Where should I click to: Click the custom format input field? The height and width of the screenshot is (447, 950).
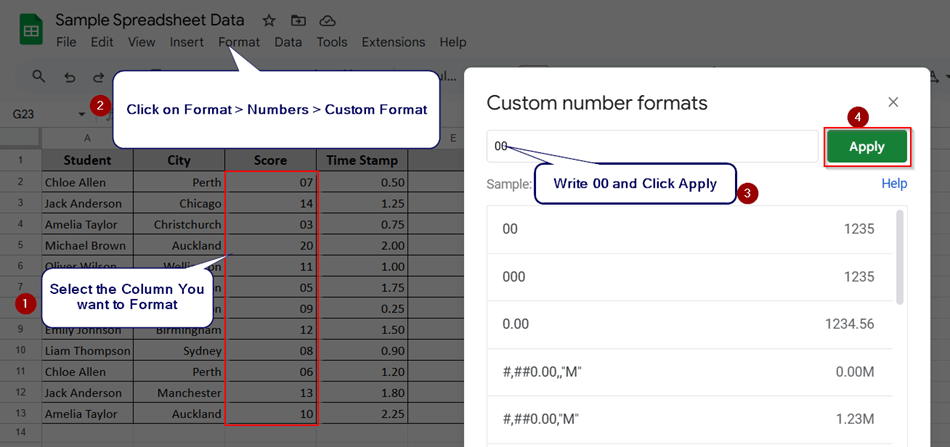(653, 146)
